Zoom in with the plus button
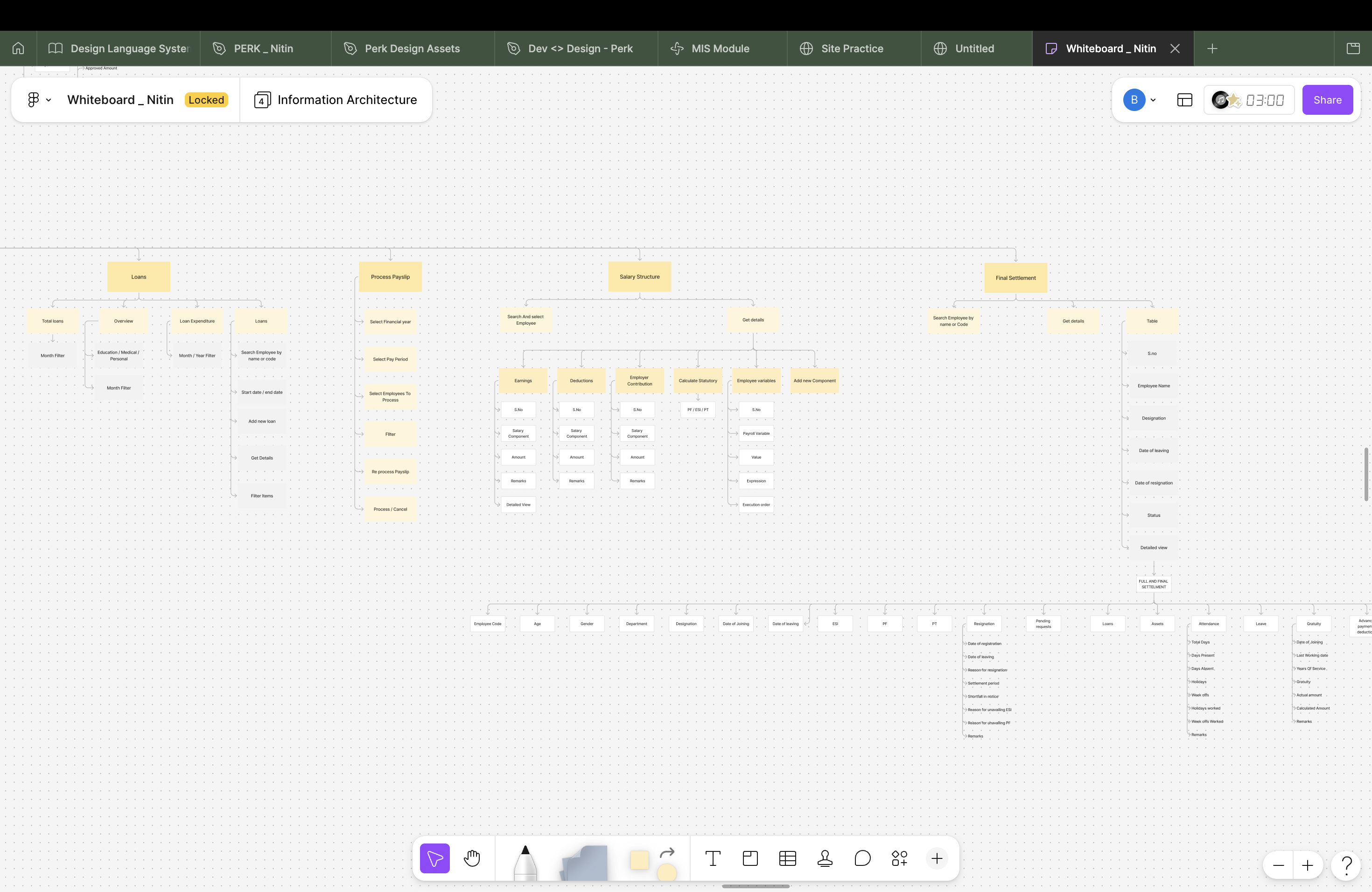The image size is (1372, 892). [1308, 865]
